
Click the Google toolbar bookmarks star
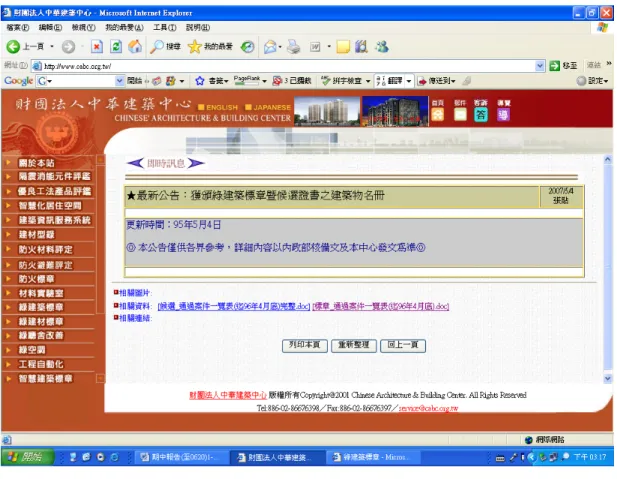coord(200,81)
